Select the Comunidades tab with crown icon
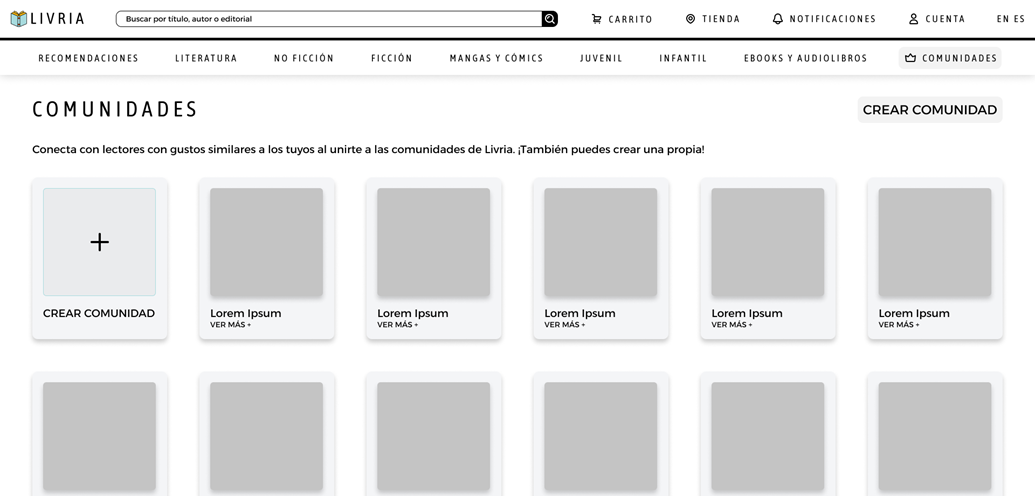 (x=950, y=58)
